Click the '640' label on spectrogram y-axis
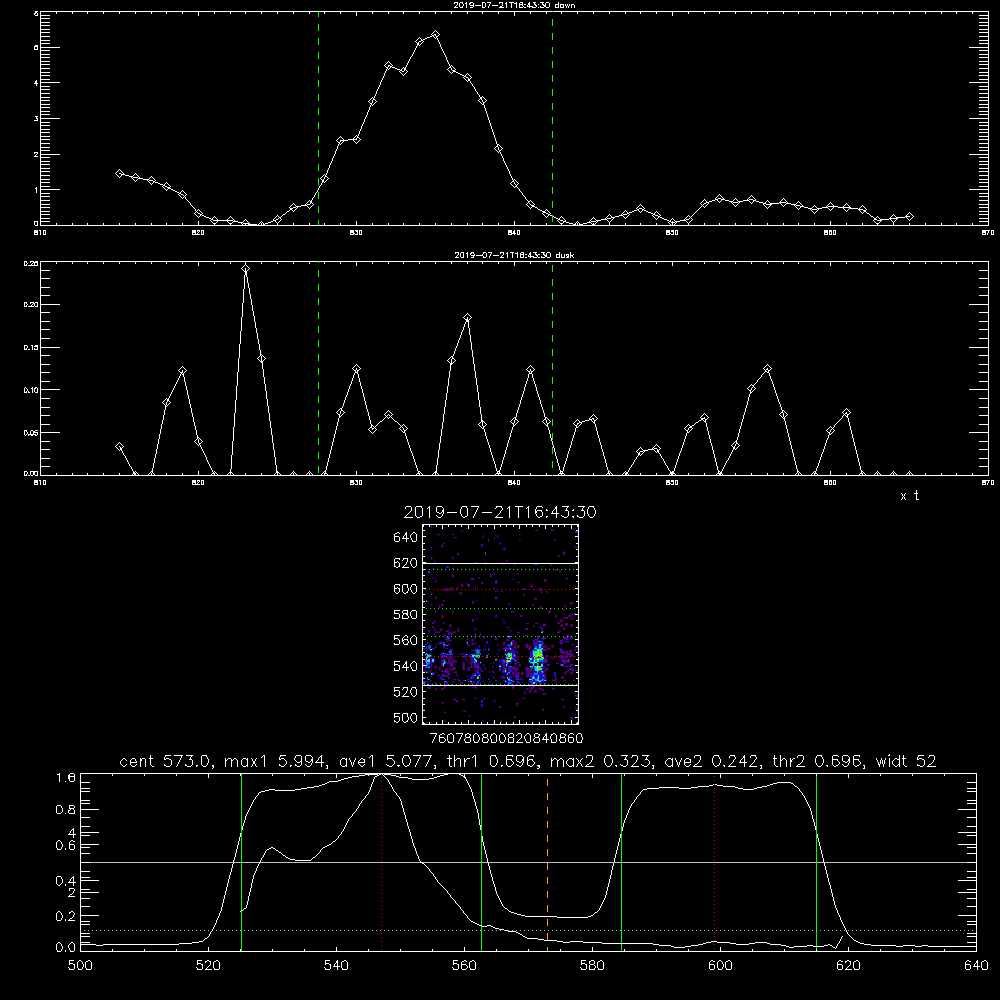1000x1000 pixels. [406, 538]
